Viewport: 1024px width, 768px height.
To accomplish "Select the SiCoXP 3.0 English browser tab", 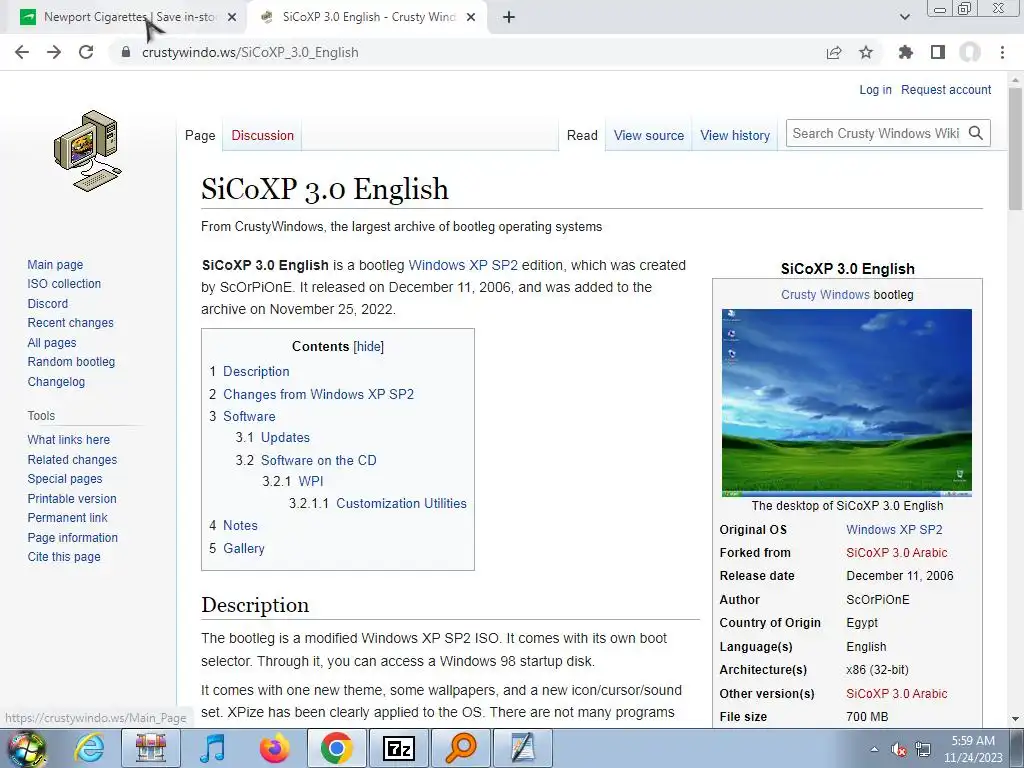I will [x=369, y=17].
